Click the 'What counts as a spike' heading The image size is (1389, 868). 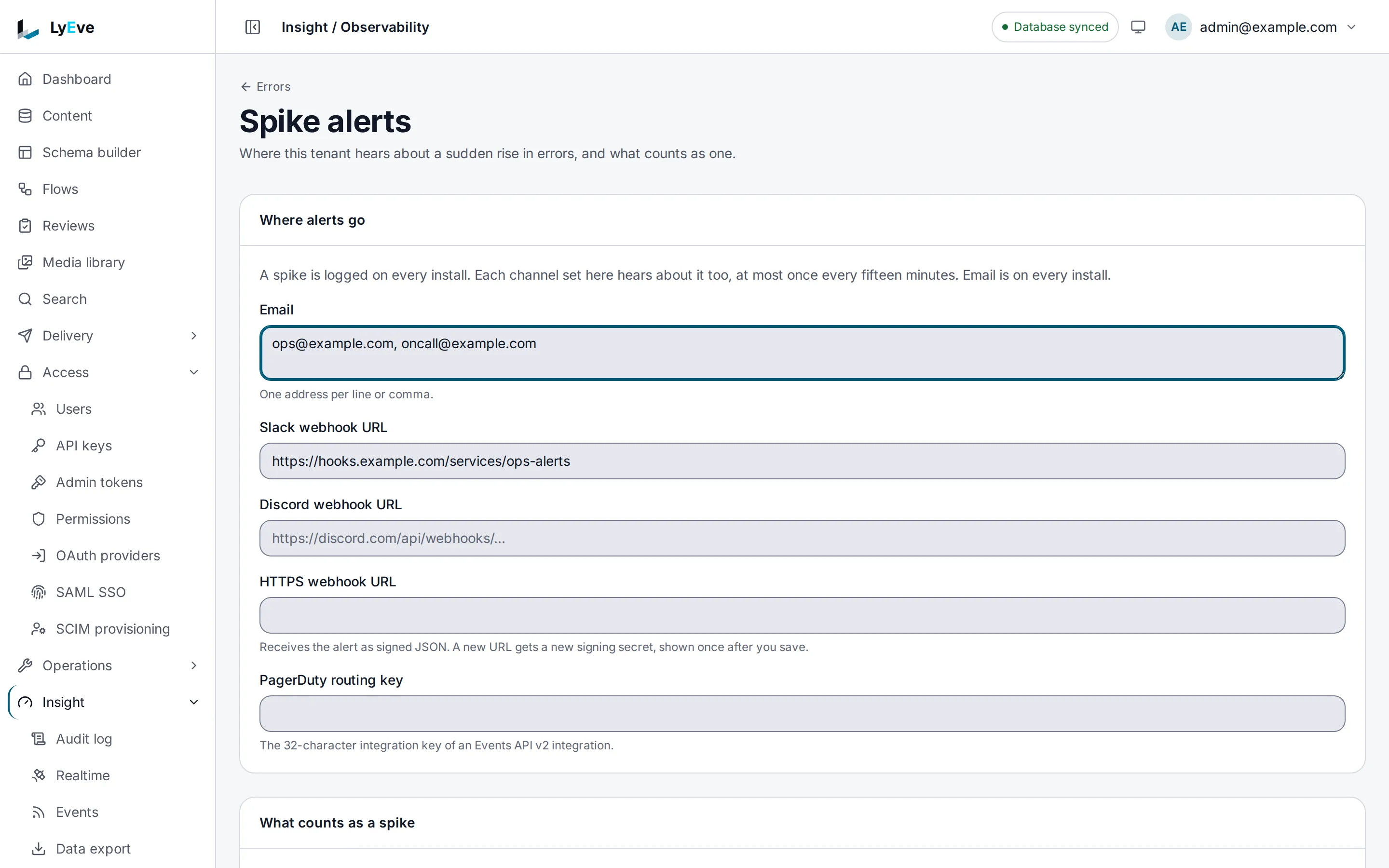(337, 823)
